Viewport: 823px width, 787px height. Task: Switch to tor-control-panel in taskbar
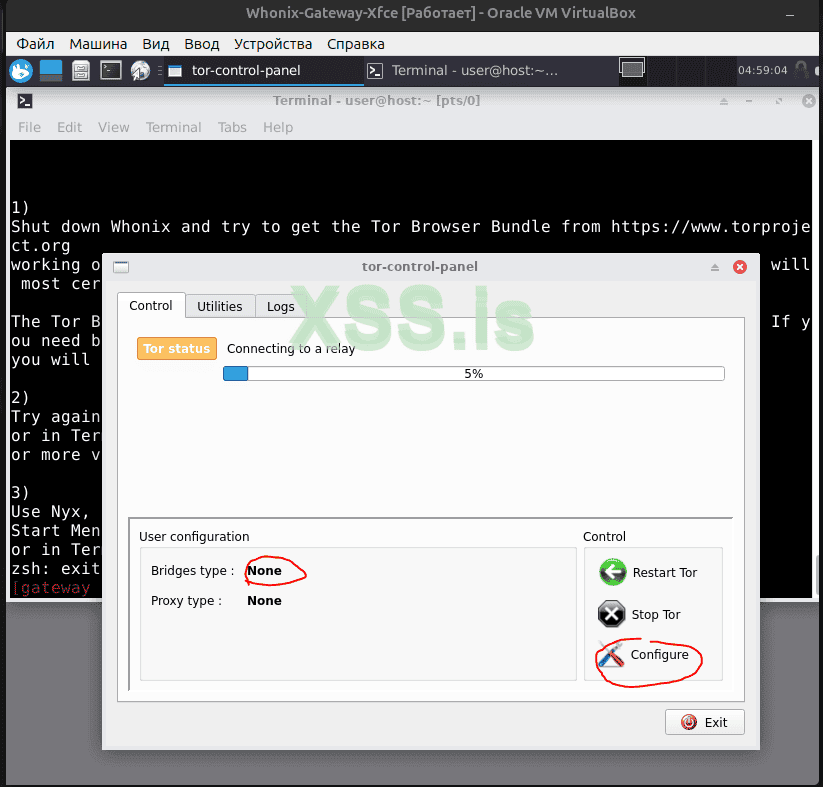coord(263,71)
